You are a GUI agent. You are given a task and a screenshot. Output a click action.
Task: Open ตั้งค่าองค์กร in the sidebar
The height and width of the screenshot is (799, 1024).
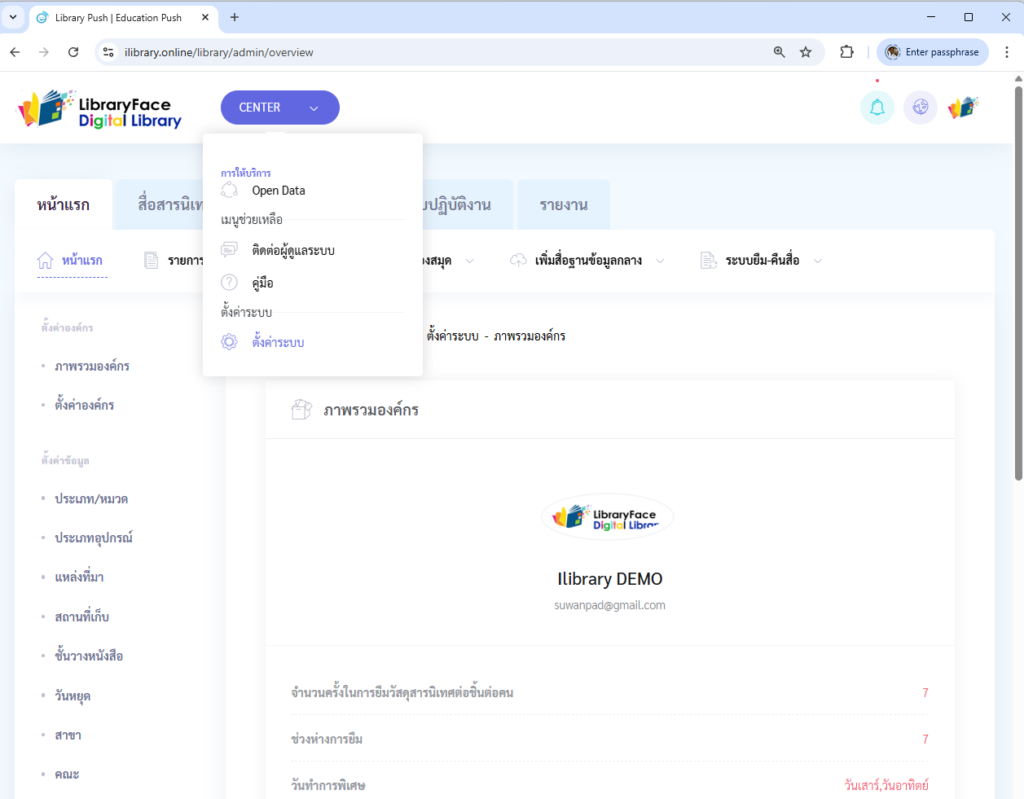[x=84, y=405]
